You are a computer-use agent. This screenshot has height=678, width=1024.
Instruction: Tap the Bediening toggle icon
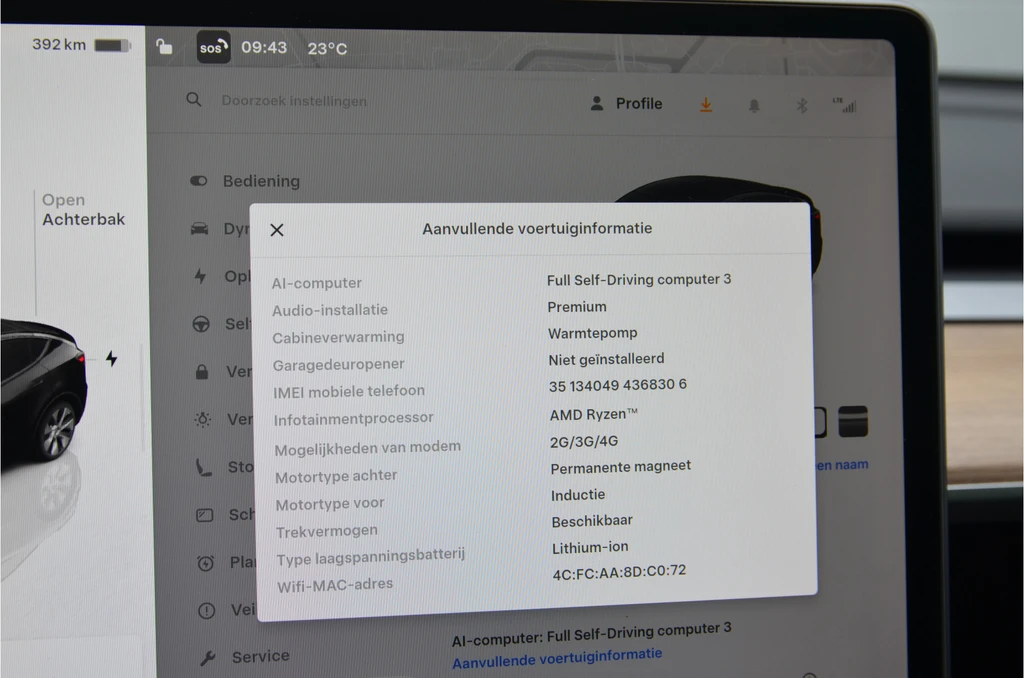click(199, 181)
